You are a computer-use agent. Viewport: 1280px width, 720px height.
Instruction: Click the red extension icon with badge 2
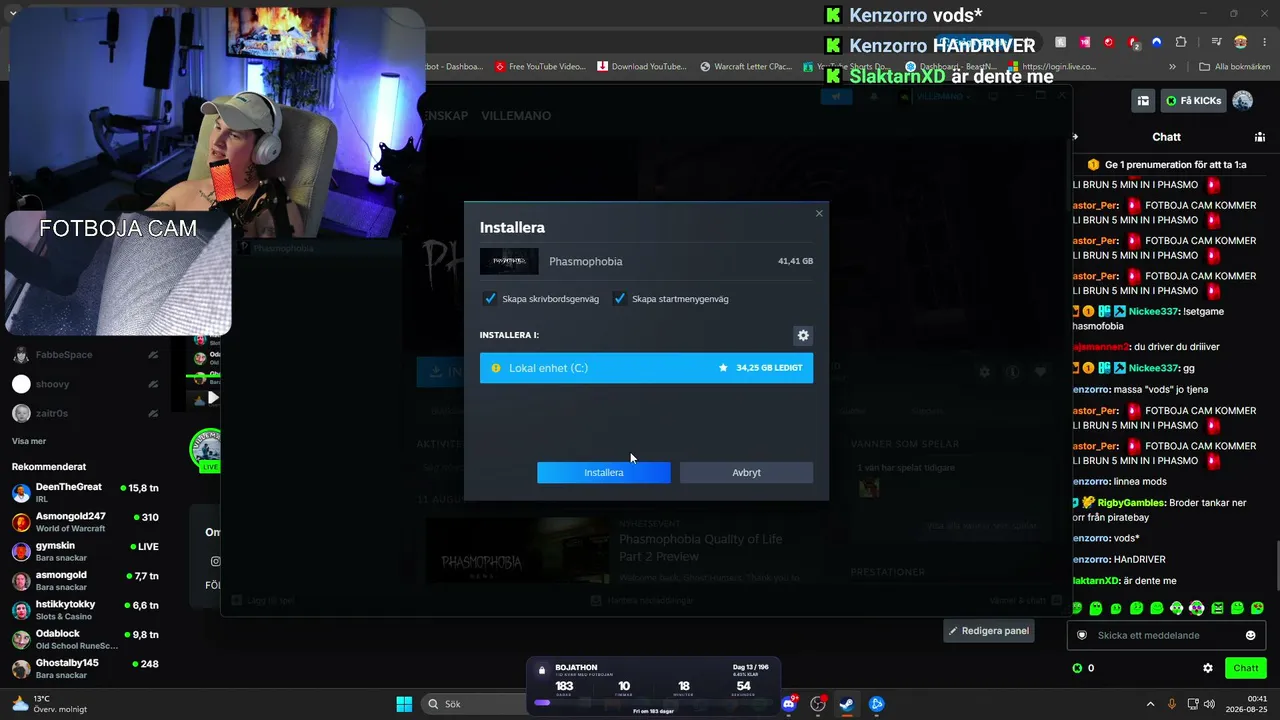[x=1133, y=42]
